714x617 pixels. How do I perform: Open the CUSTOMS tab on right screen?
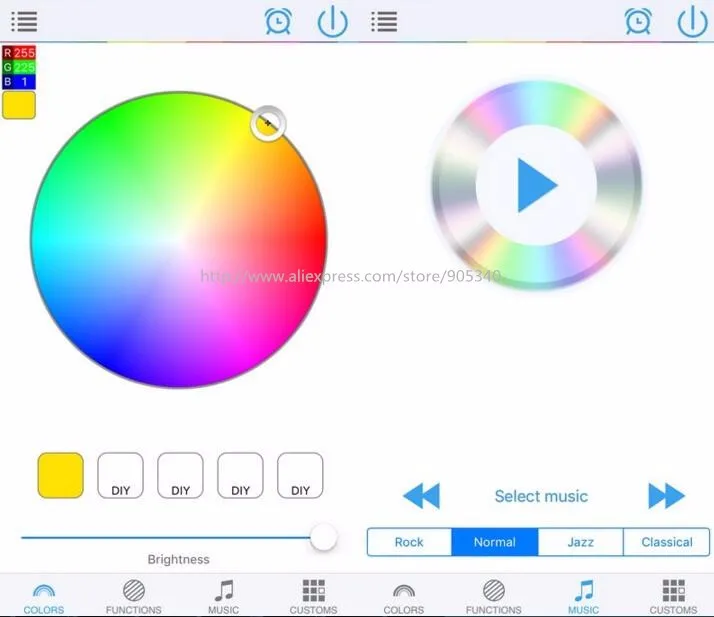tap(673, 597)
